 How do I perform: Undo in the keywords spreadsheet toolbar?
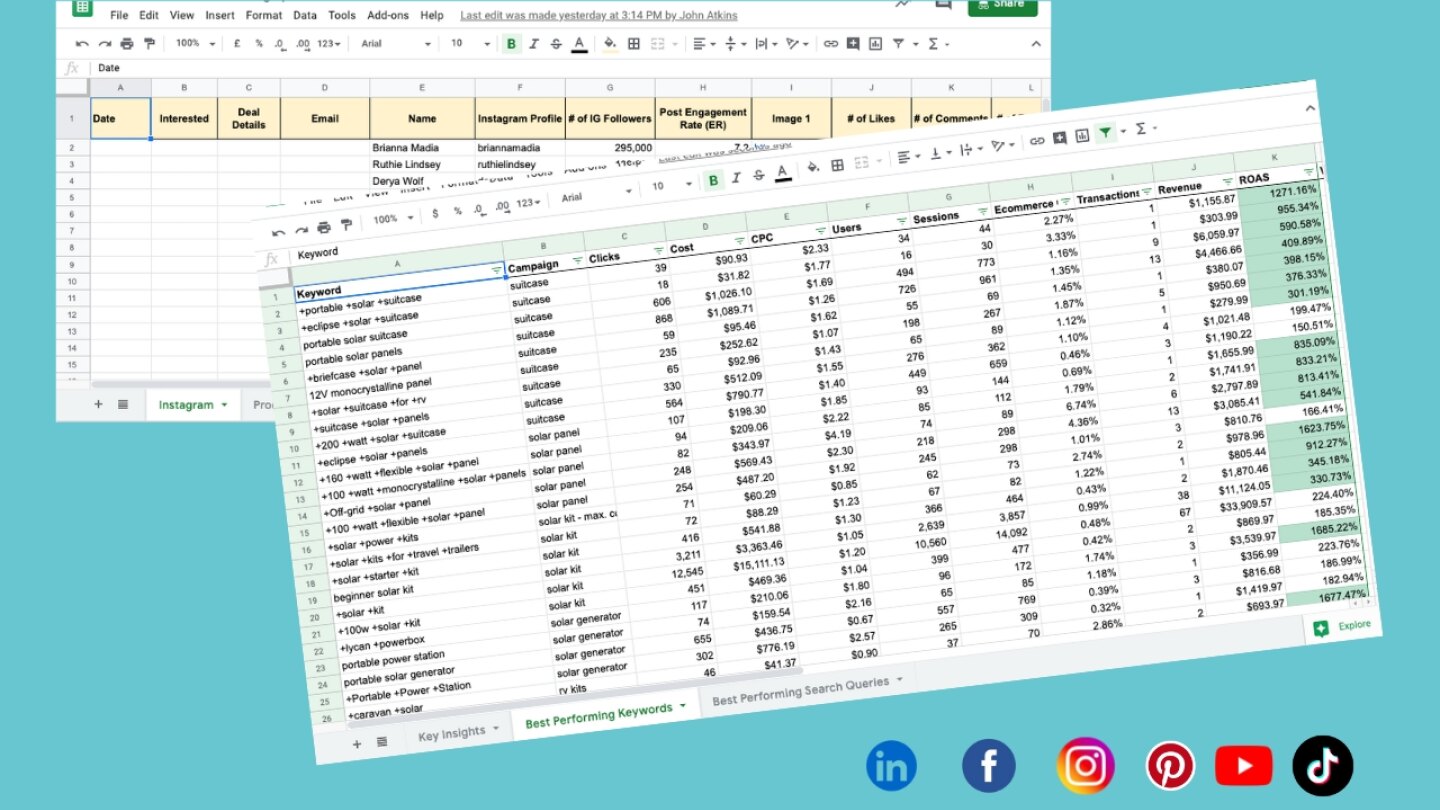pos(280,232)
